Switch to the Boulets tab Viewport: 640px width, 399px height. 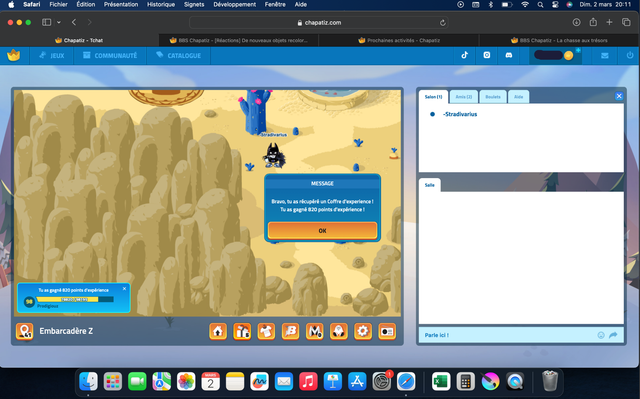coord(493,97)
